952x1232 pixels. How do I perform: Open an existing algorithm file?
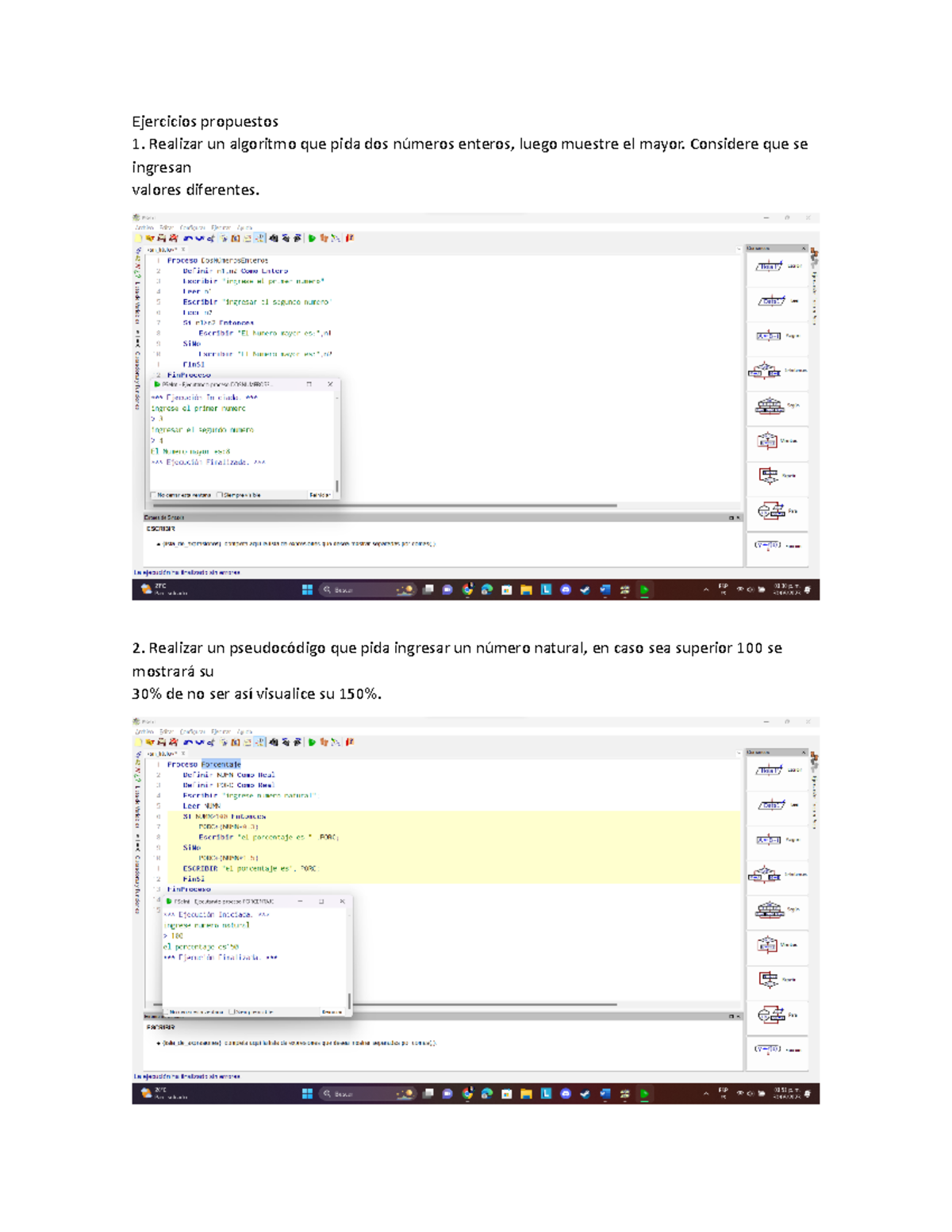pyautogui.click(x=150, y=238)
